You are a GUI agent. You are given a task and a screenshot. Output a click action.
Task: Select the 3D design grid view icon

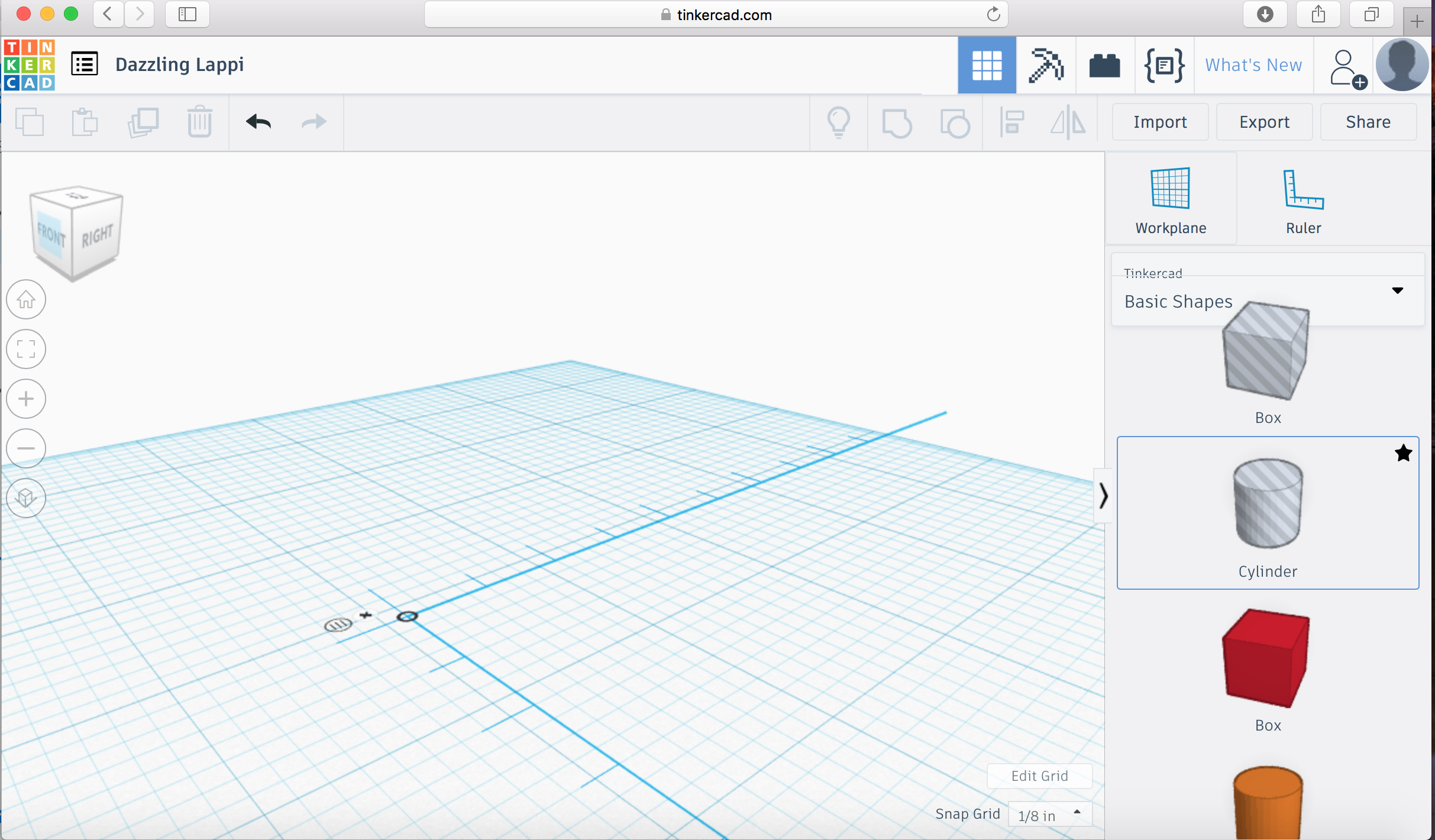[987, 64]
